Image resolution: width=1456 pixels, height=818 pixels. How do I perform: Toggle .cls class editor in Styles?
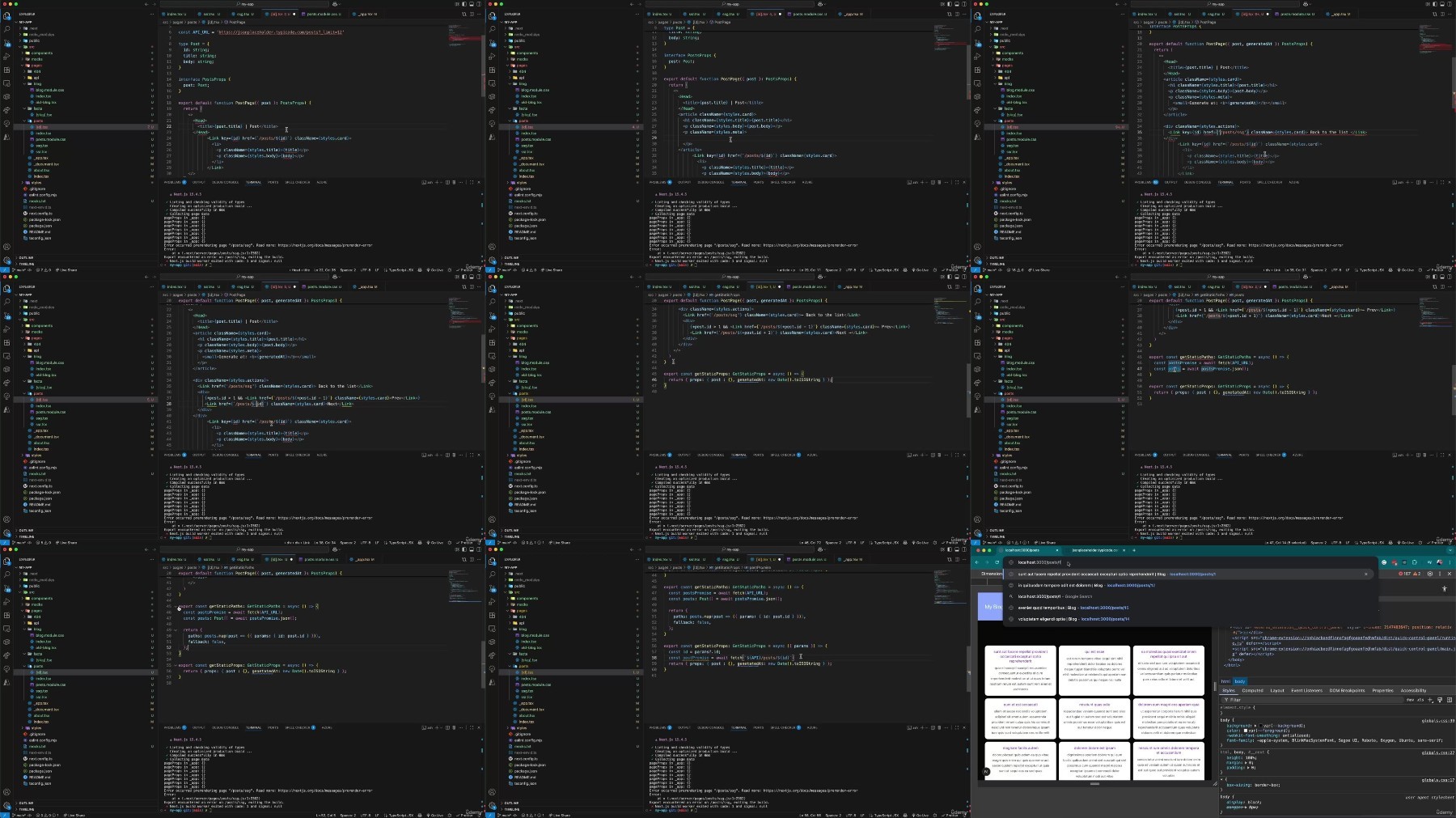coord(1420,700)
